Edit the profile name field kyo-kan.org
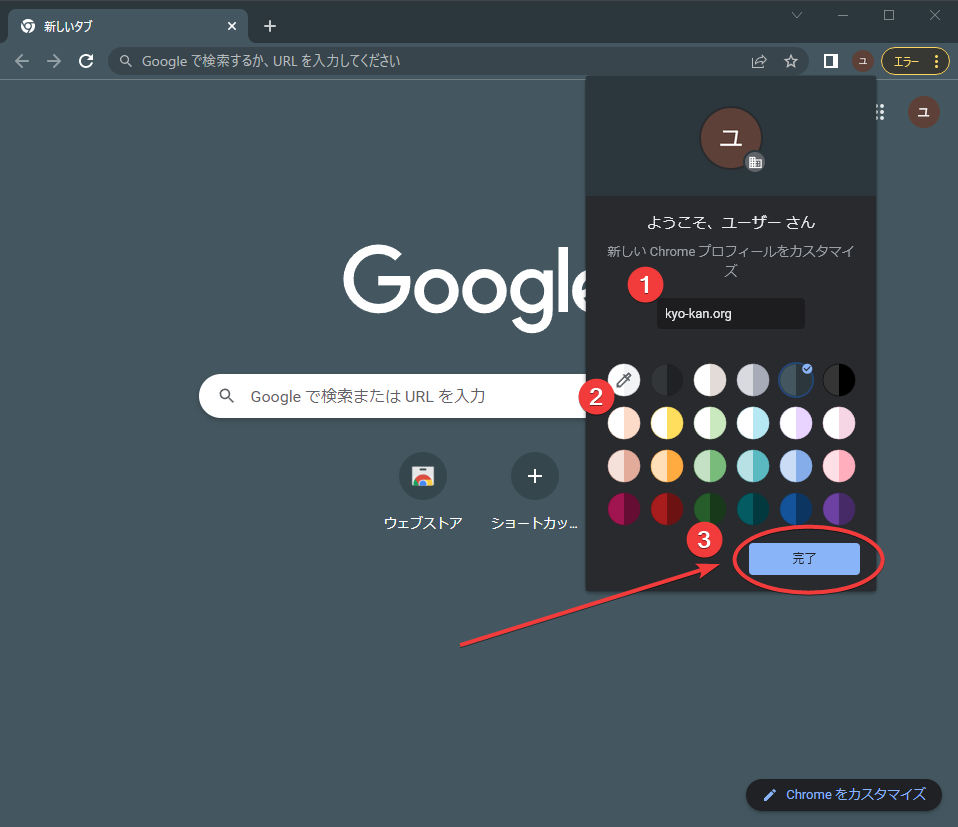The width and height of the screenshot is (958, 827). point(730,313)
